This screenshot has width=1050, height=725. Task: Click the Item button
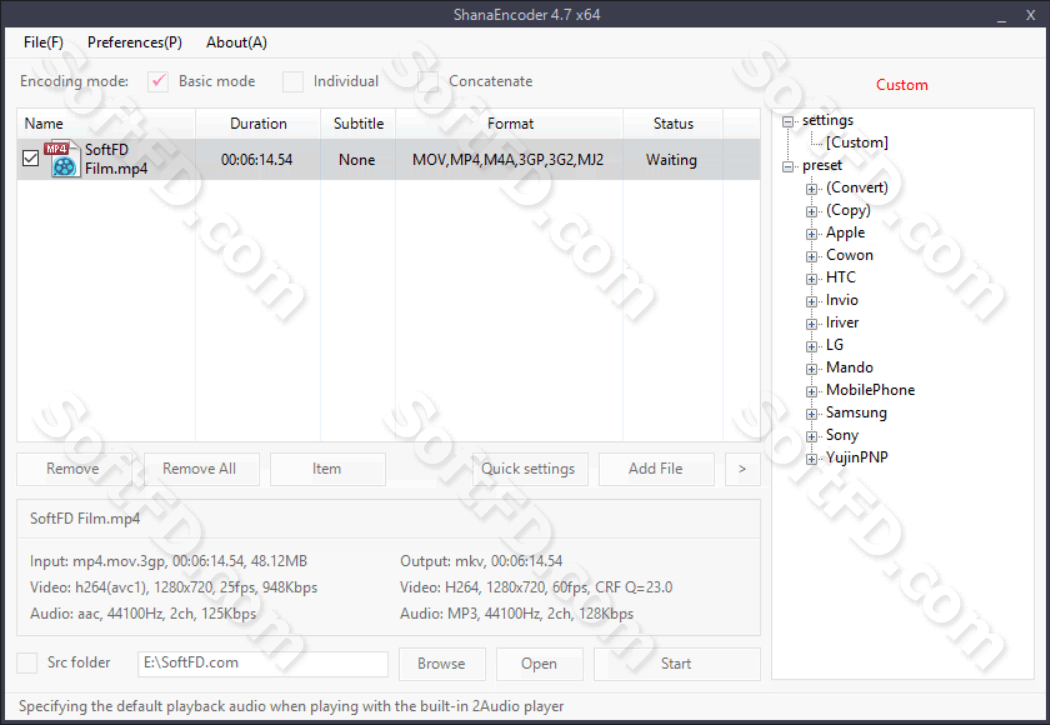click(x=327, y=469)
